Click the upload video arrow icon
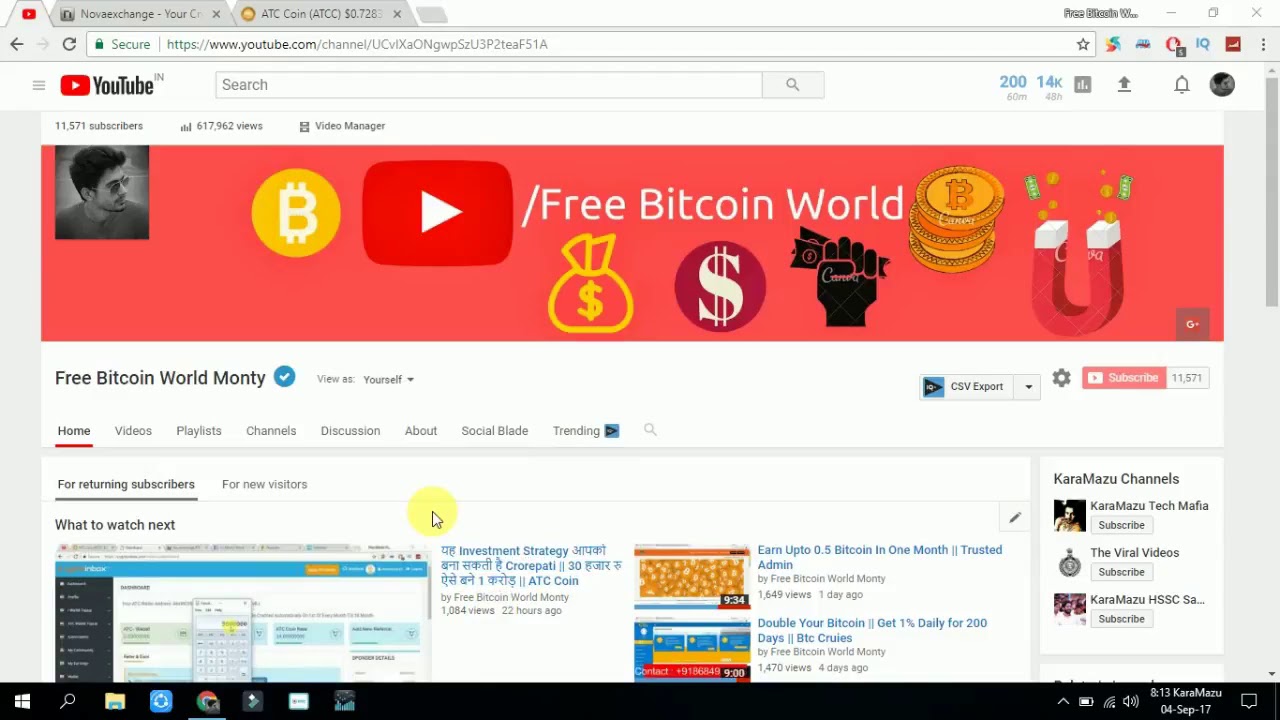Viewport: 1280px width, 720px height. coord(1124,85)
